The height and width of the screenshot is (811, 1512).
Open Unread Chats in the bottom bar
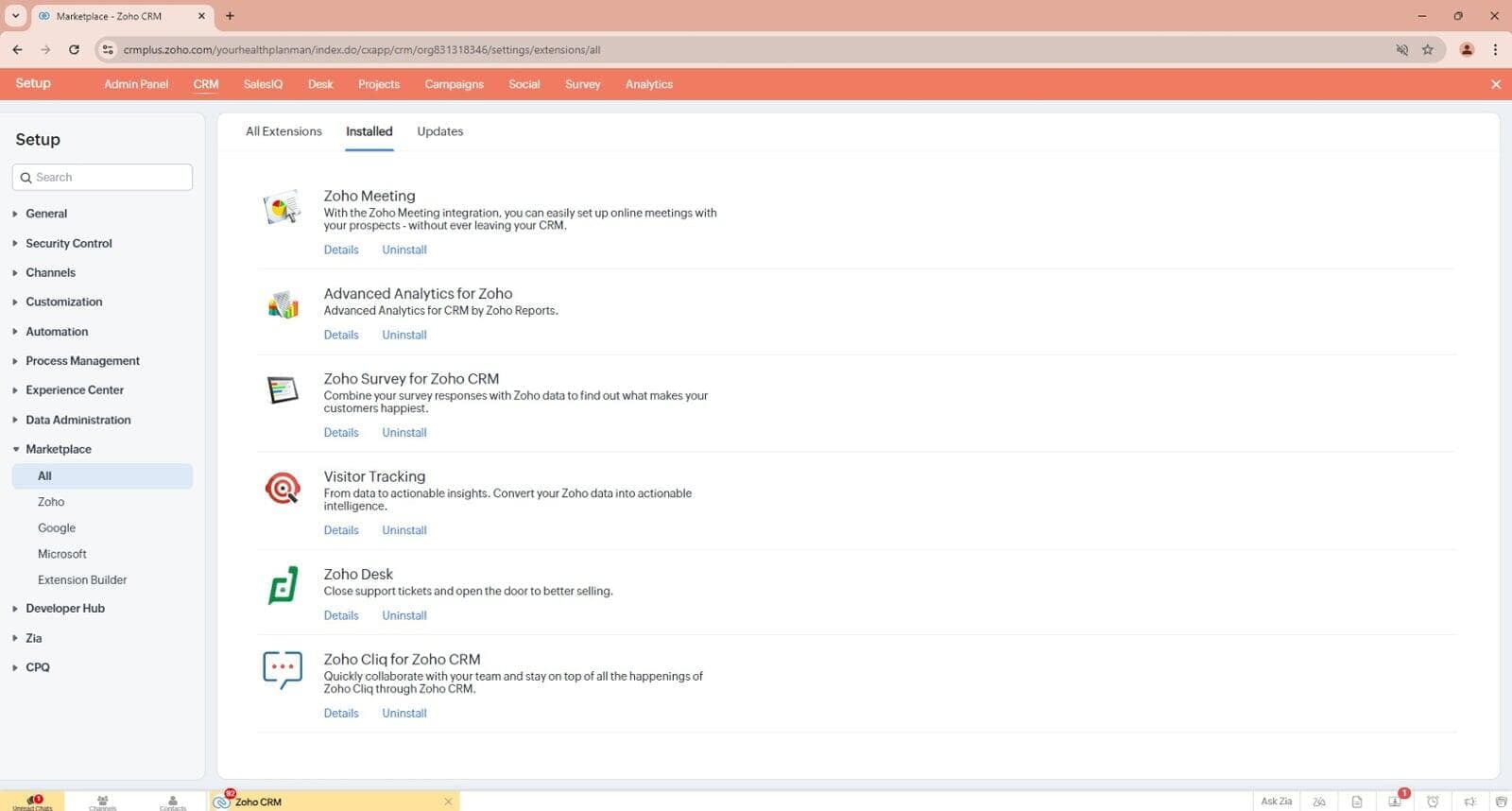click(x=33, y=802)
